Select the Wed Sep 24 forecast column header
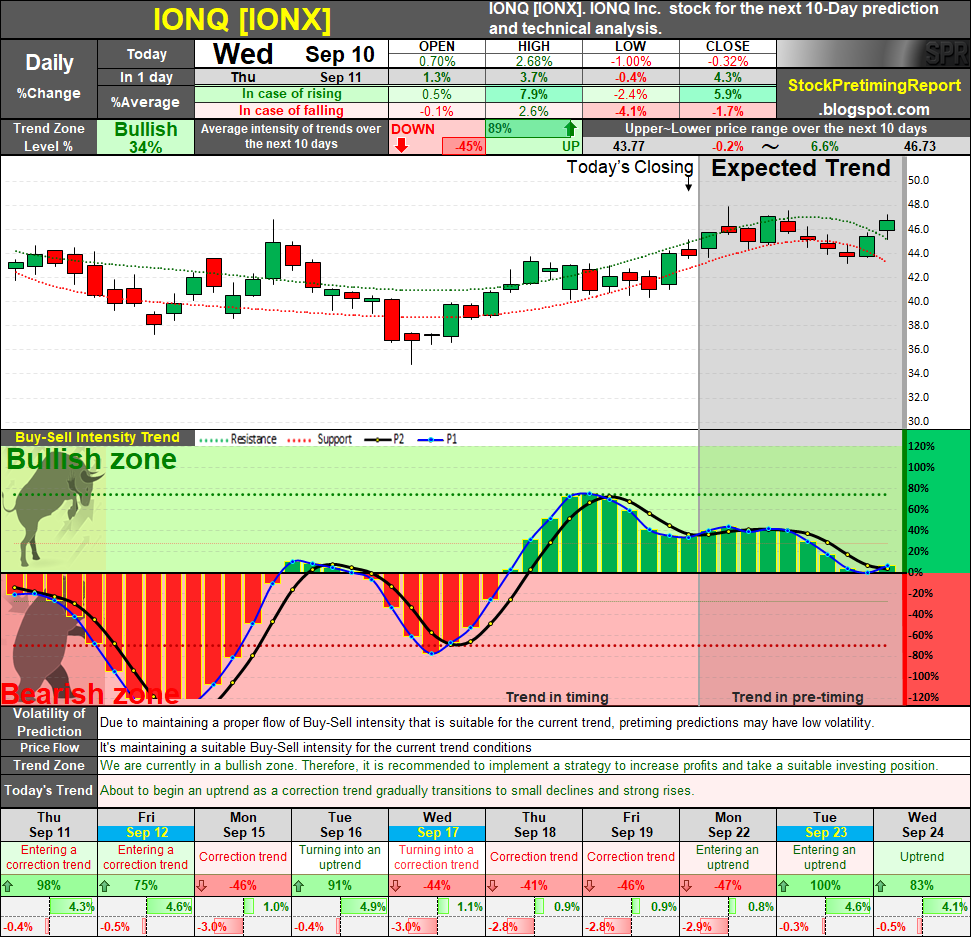This screenshot has width=971, height=937. click(922, 825)
